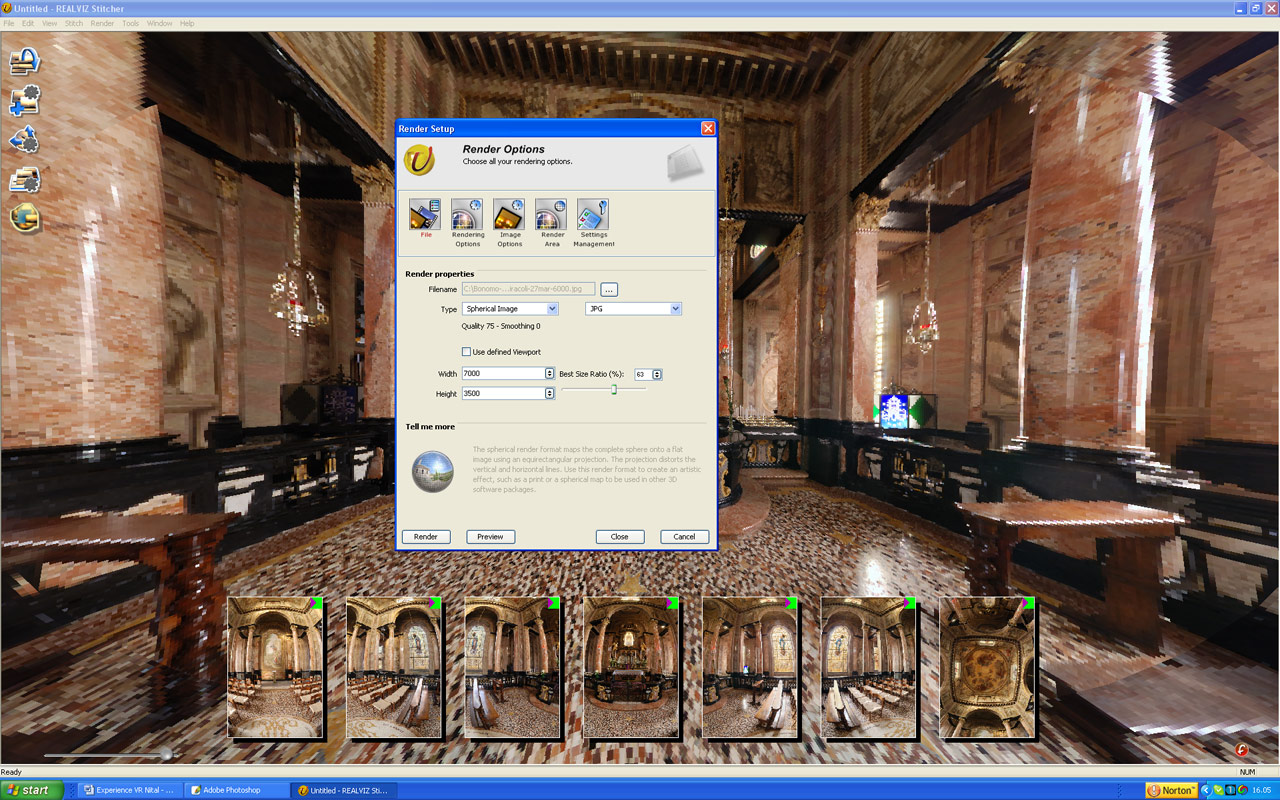Click the Best Size Ratio spinner arrows
Viewport: 1280px width, 800px height.
[x=657, y=375]
